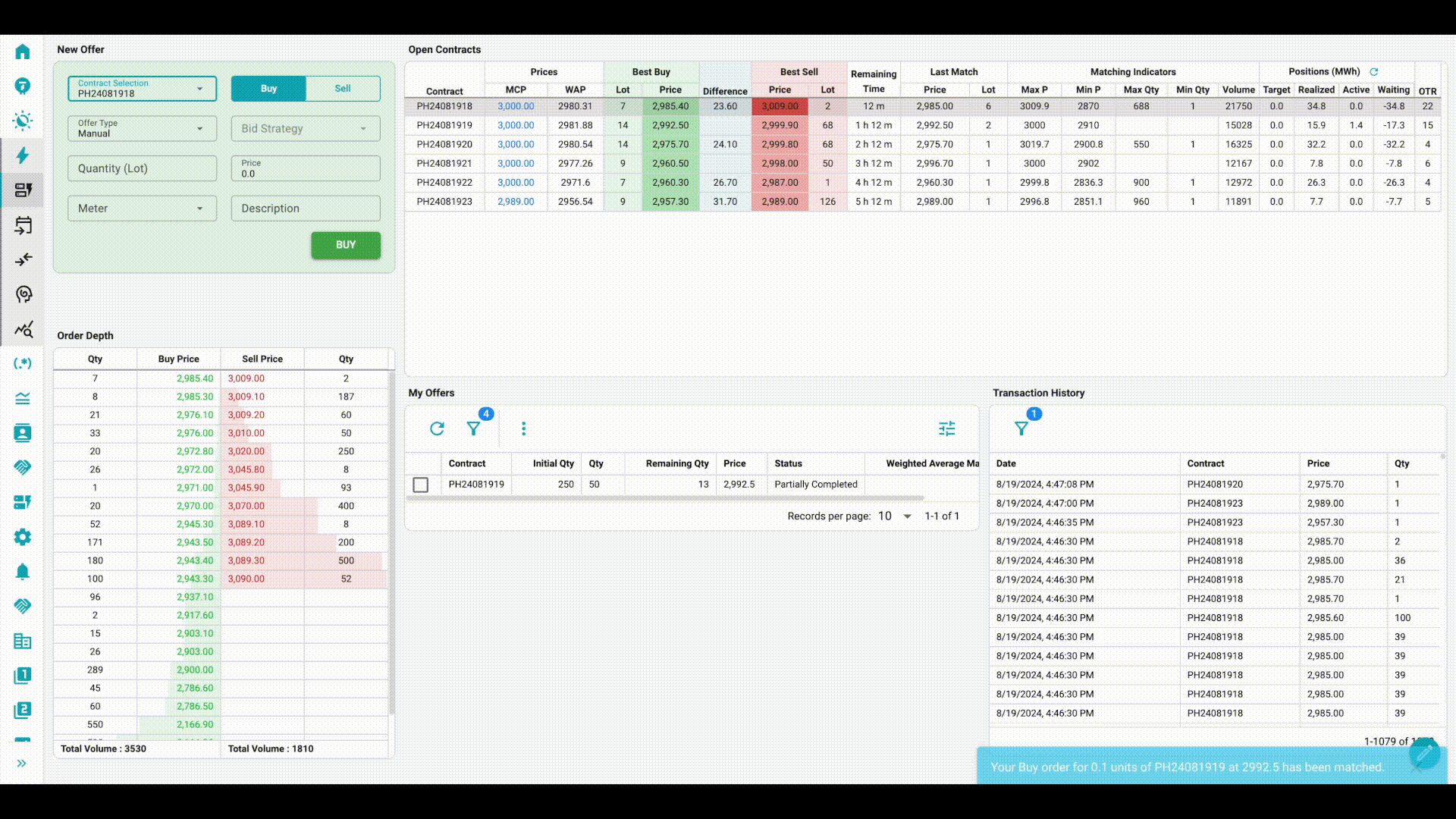This screenshot has width=1456, height=819.
Task: Open the Contract Selection dropdown
Action: click(x=141, y=89)
